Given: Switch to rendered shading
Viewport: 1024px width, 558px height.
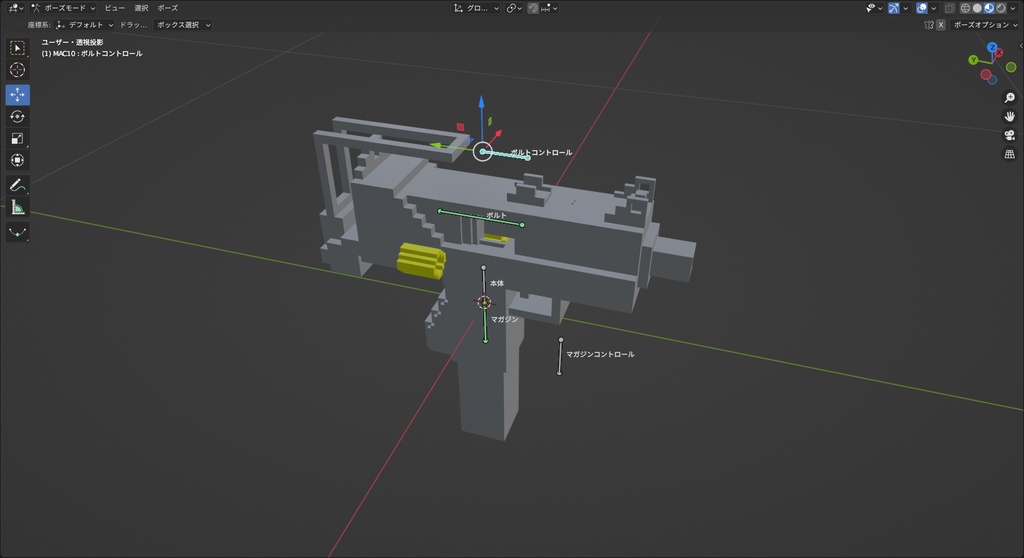Looking at the screenshot, I should (x=1000, y=8).
